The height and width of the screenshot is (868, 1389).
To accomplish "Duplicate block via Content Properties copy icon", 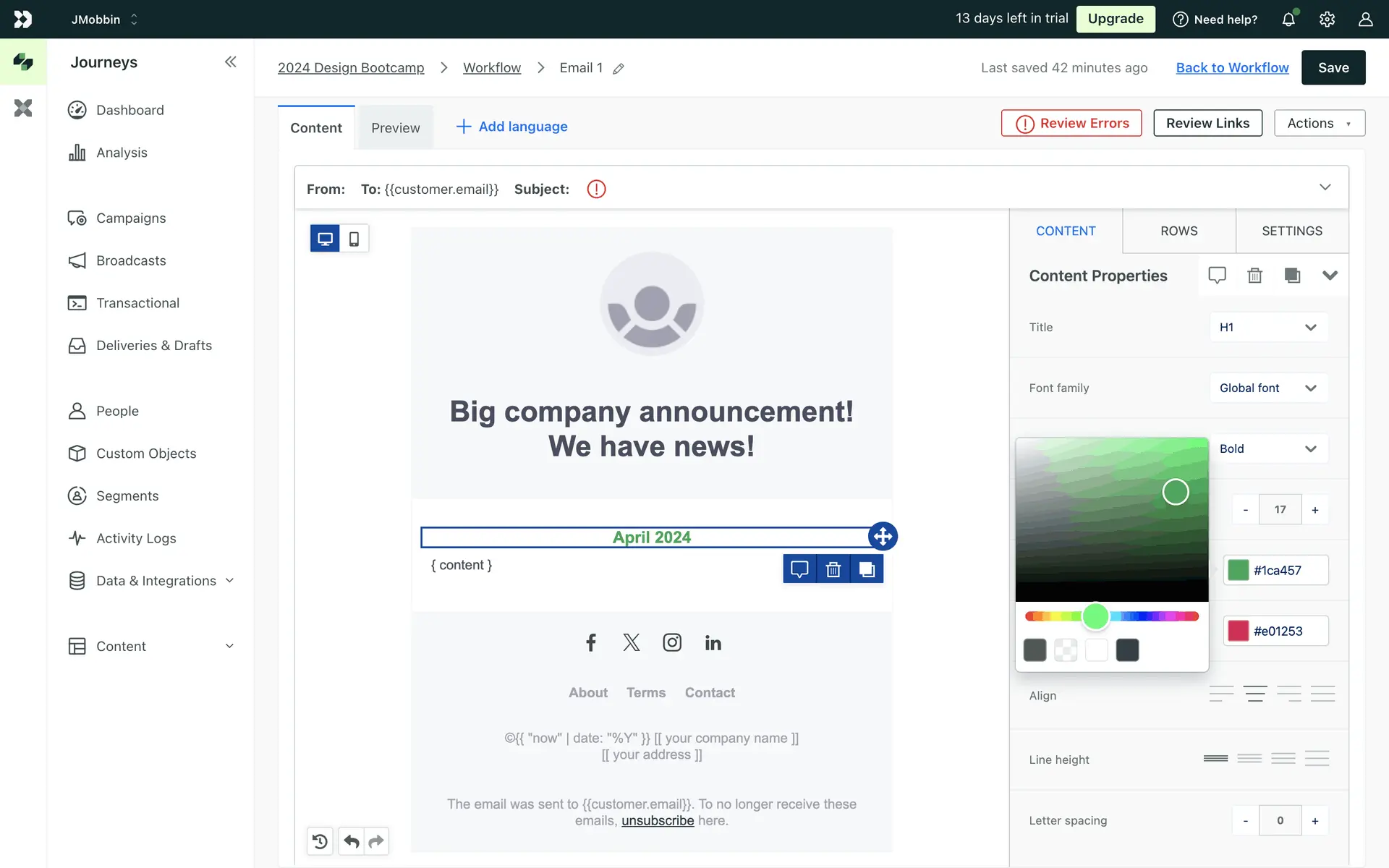I will point(1292,276).
